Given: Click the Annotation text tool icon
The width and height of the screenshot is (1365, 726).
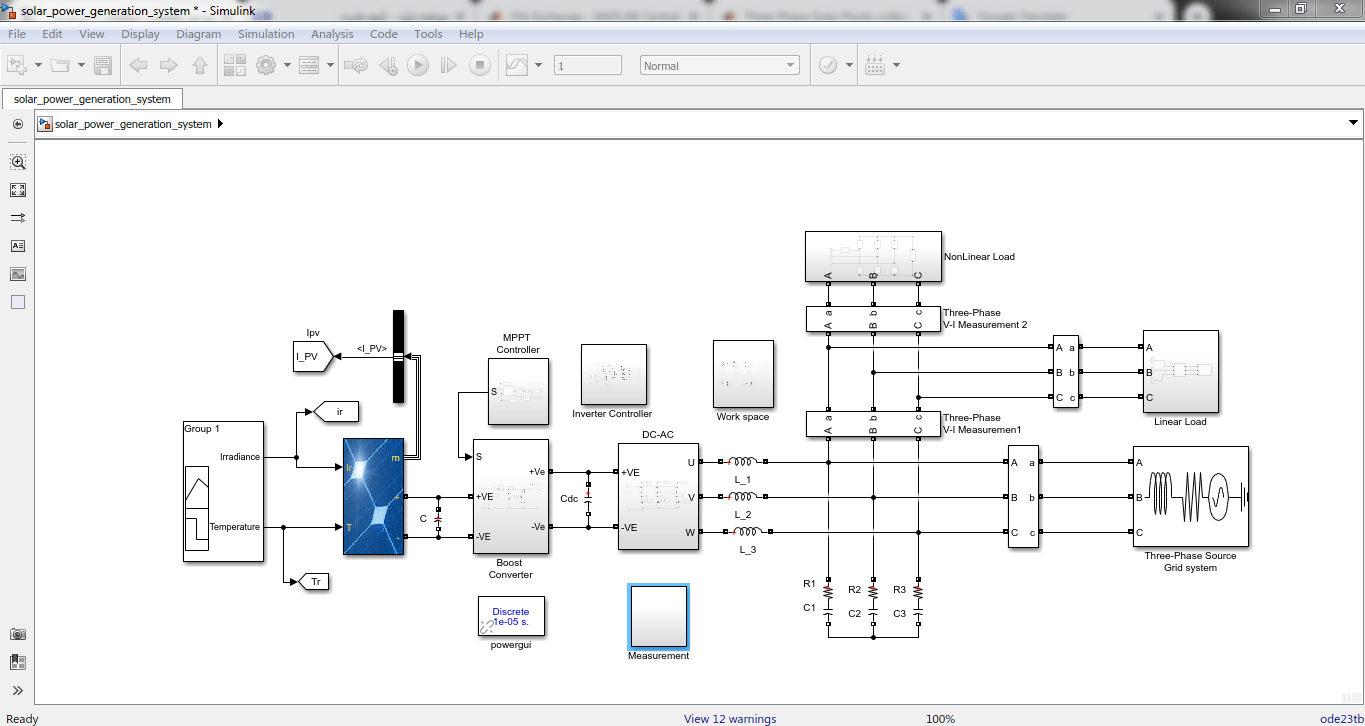Looking at the screenshot, I should click(x=18, y=245).
